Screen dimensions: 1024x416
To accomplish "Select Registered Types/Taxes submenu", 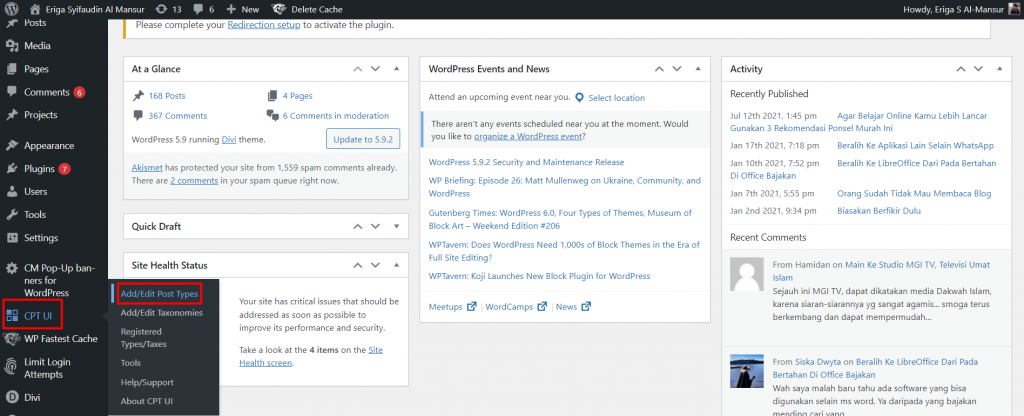I will point(144,338).
